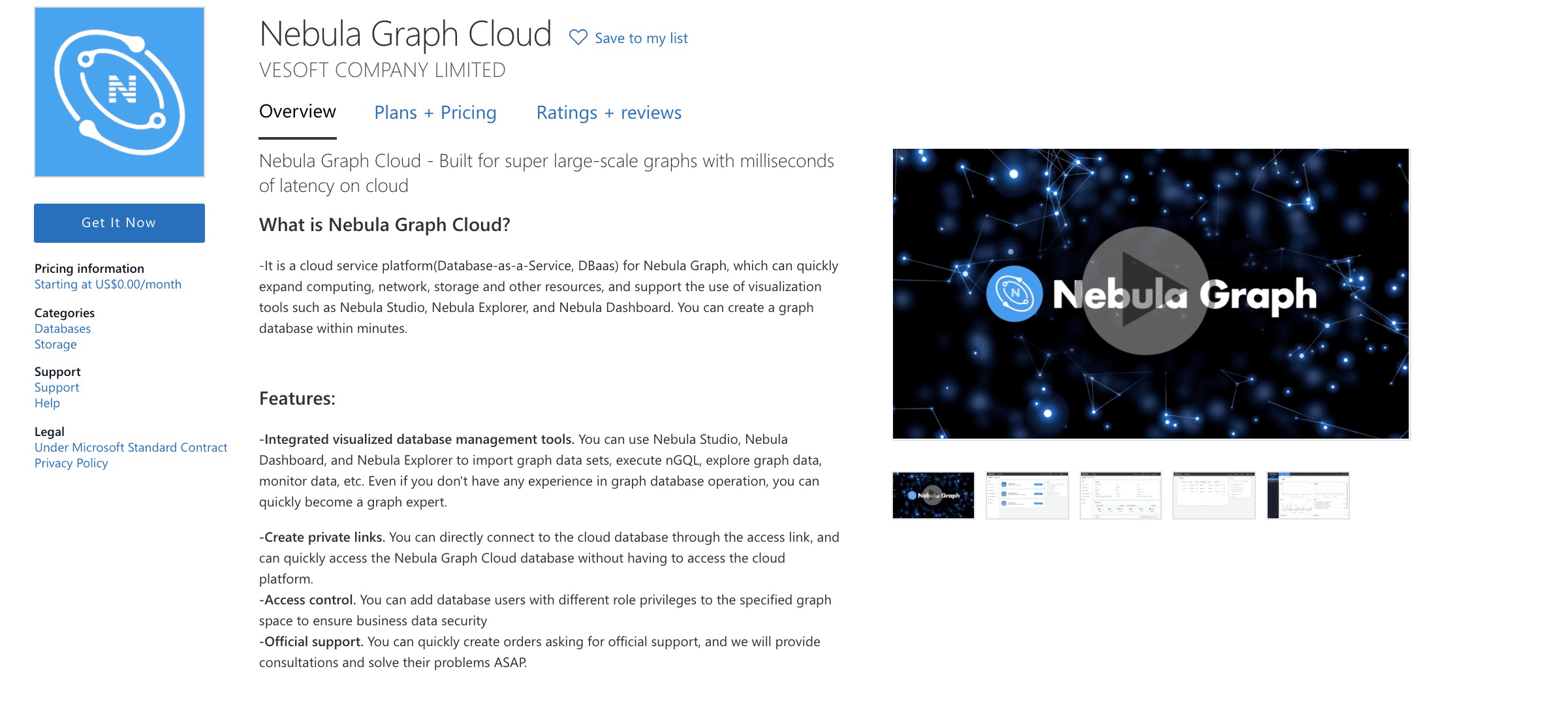Click the Nebula Graph Cloud logo icon
1568x701 pixels.
tap(119, 91)
